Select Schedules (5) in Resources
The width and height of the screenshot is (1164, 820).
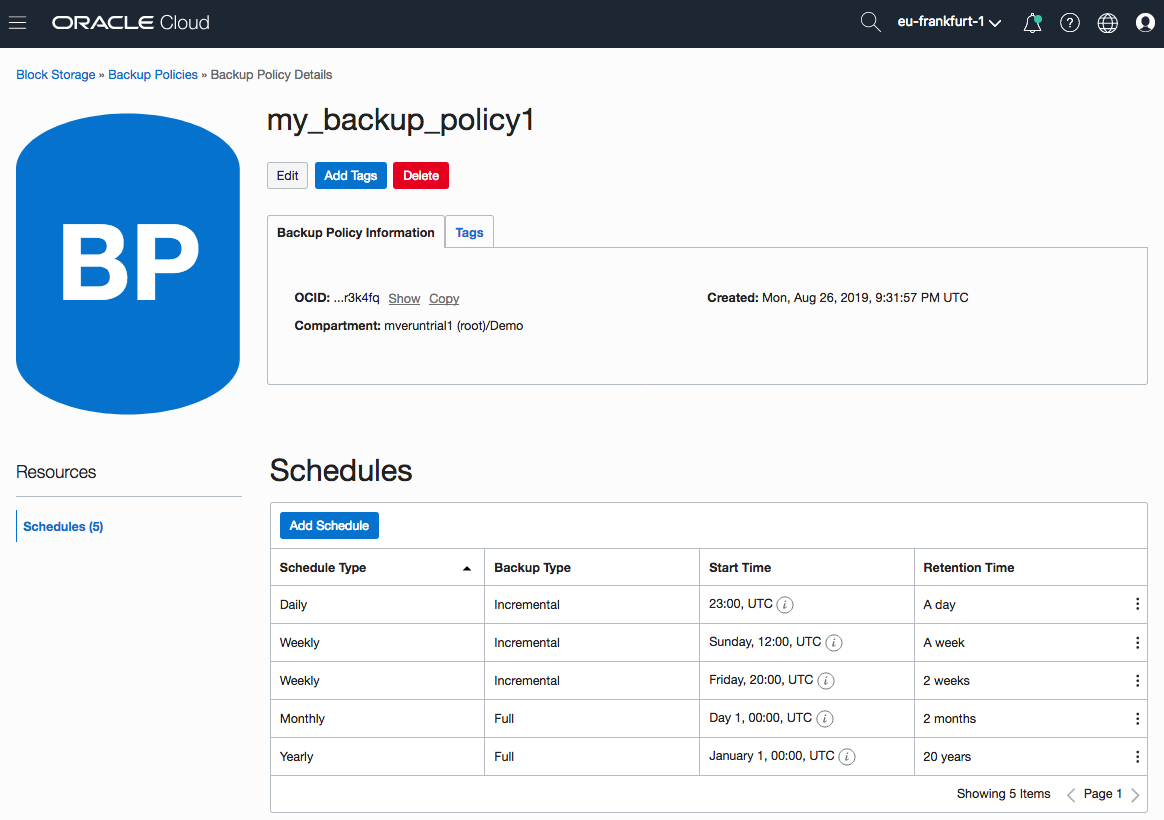pos(63,526)
